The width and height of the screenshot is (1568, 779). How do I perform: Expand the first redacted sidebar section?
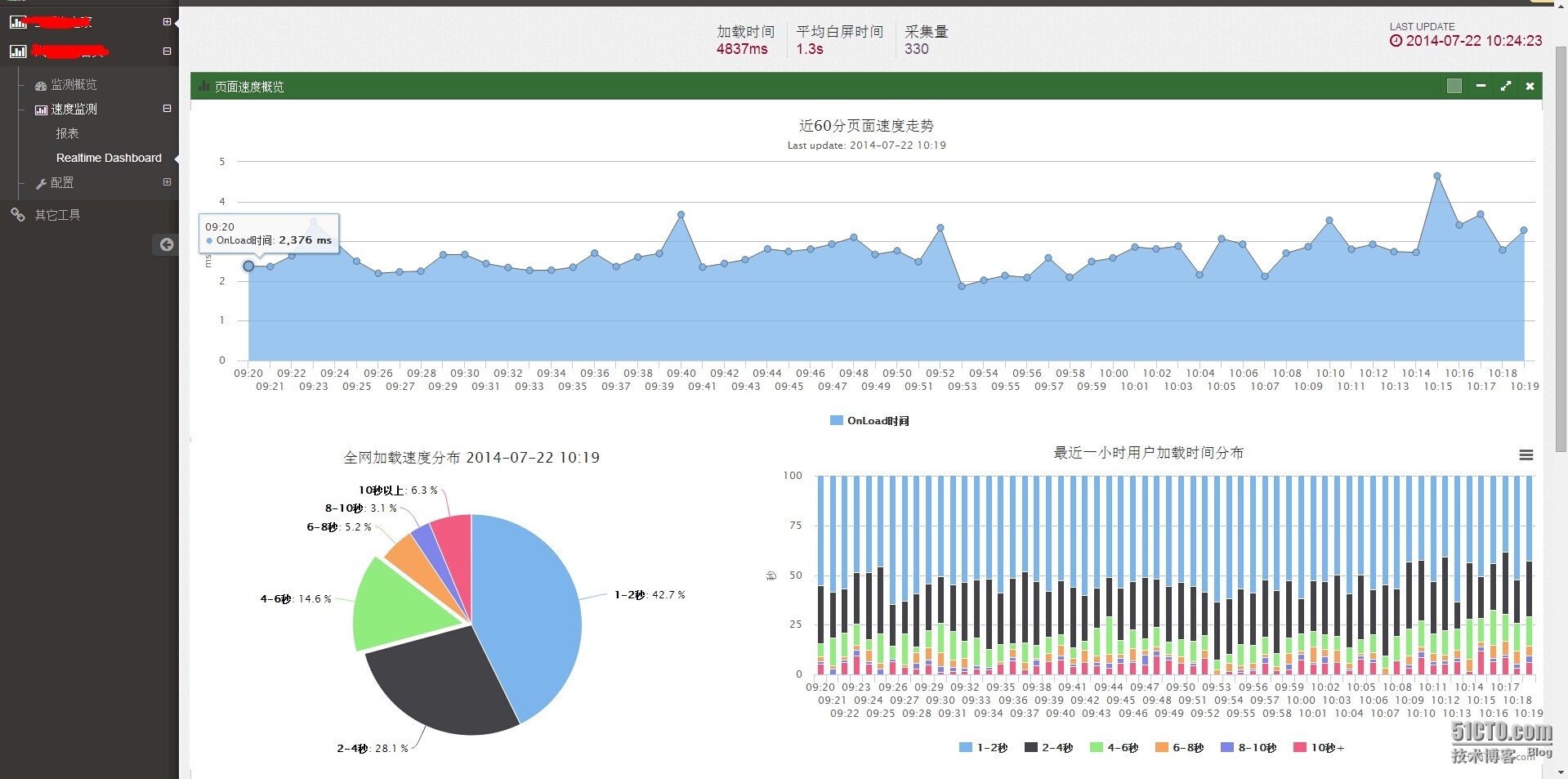pyautogui.click(x=167, y=22)
